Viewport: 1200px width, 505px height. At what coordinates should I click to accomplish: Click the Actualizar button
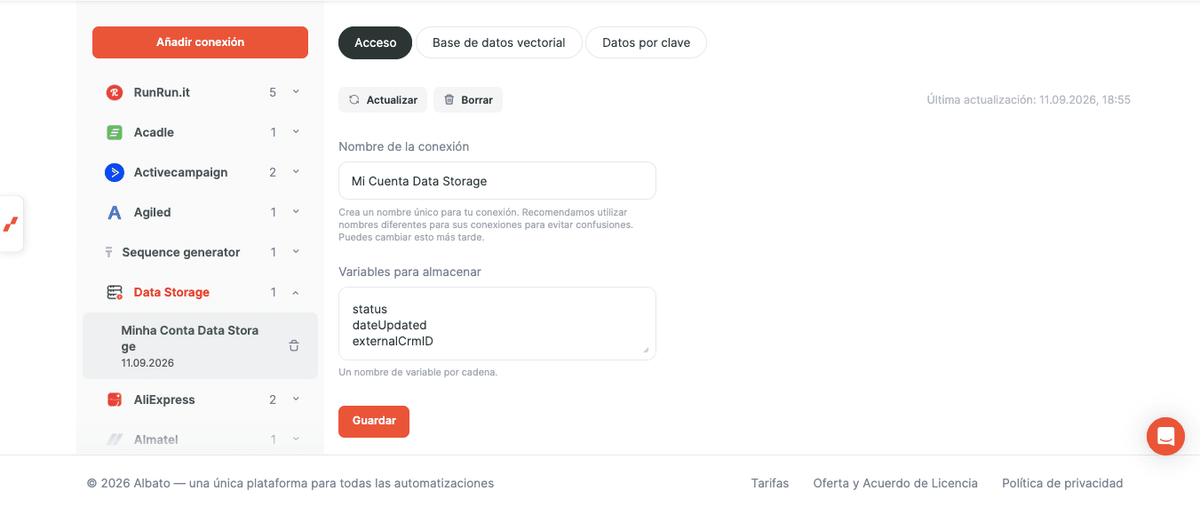[383, 100]
